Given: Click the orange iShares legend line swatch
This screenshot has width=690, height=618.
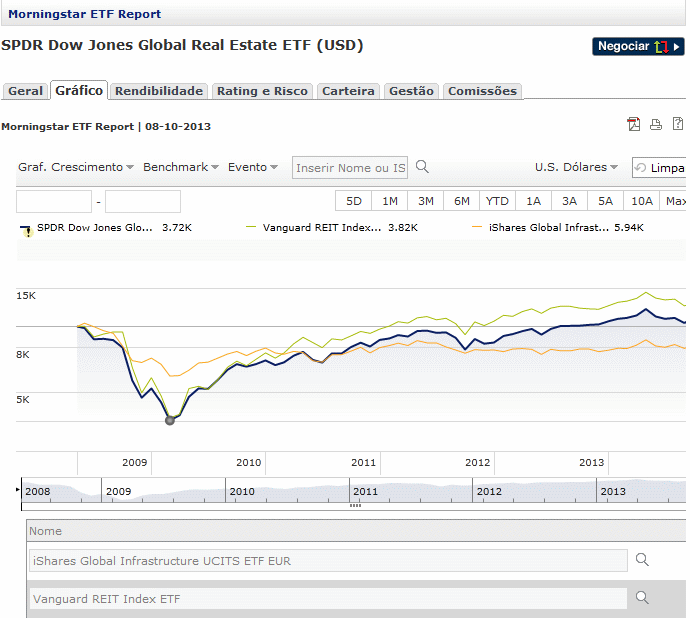Looking at the screenshot, I should tap(477, 227).
